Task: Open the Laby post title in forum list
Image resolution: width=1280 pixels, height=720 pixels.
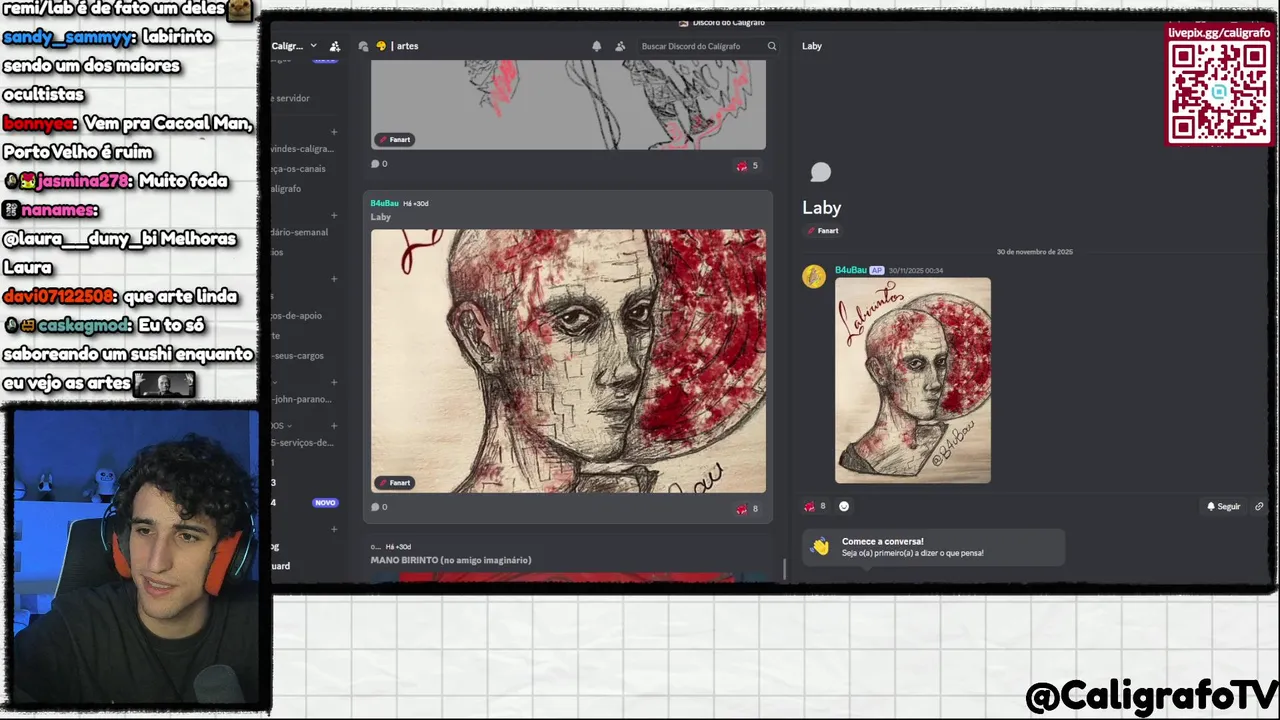Action: click(381, 217)
